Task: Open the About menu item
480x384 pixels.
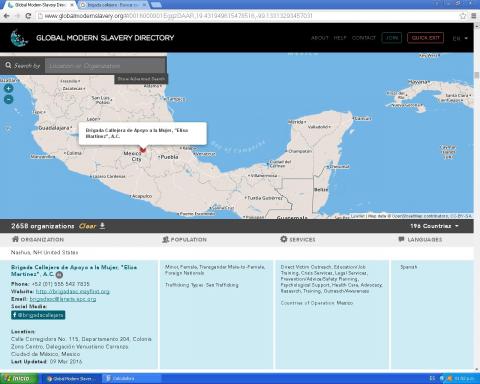Action: pyautogui.click(x=320, y=38)
